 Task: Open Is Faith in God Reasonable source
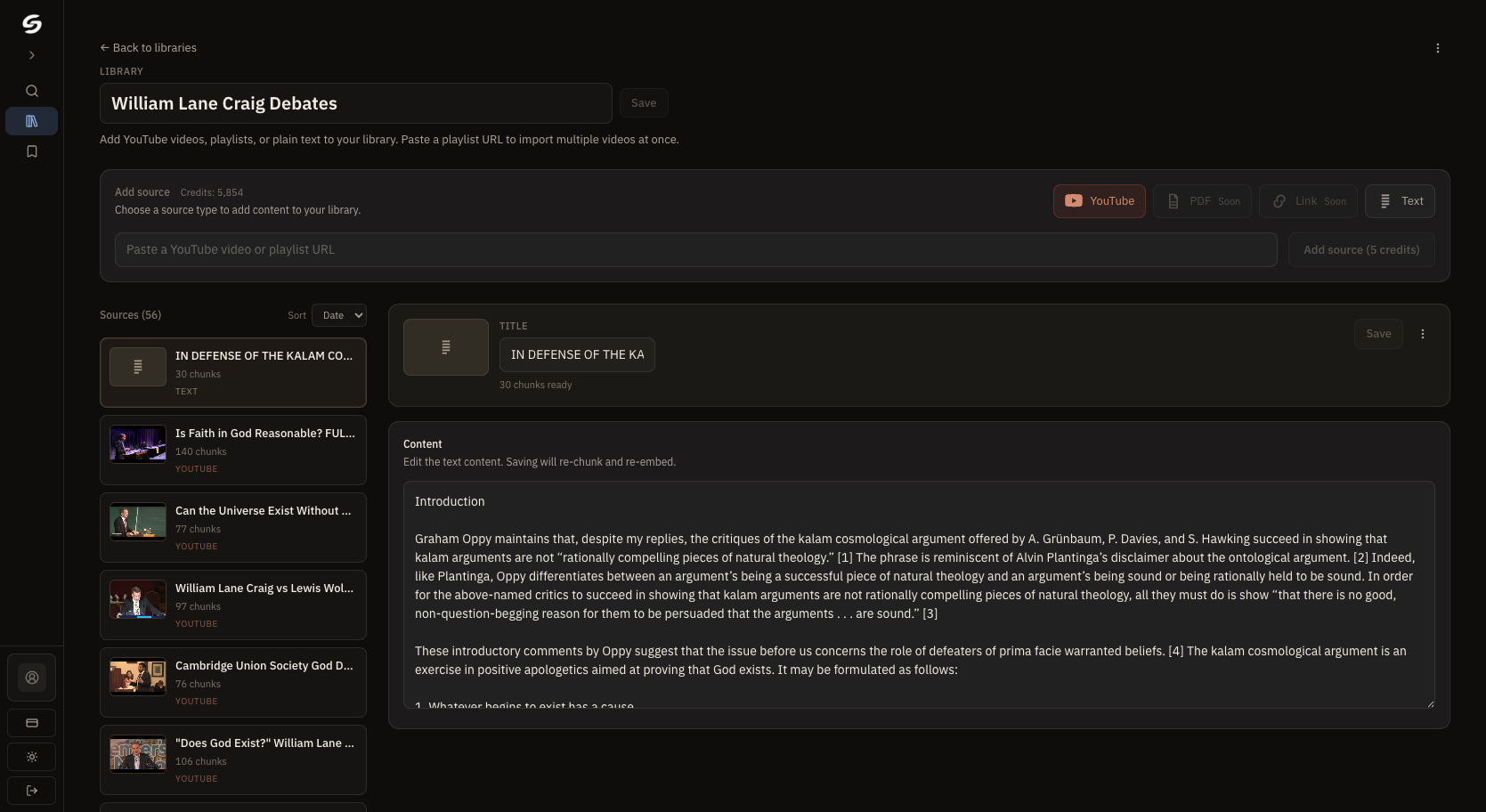tap(233, 450)
